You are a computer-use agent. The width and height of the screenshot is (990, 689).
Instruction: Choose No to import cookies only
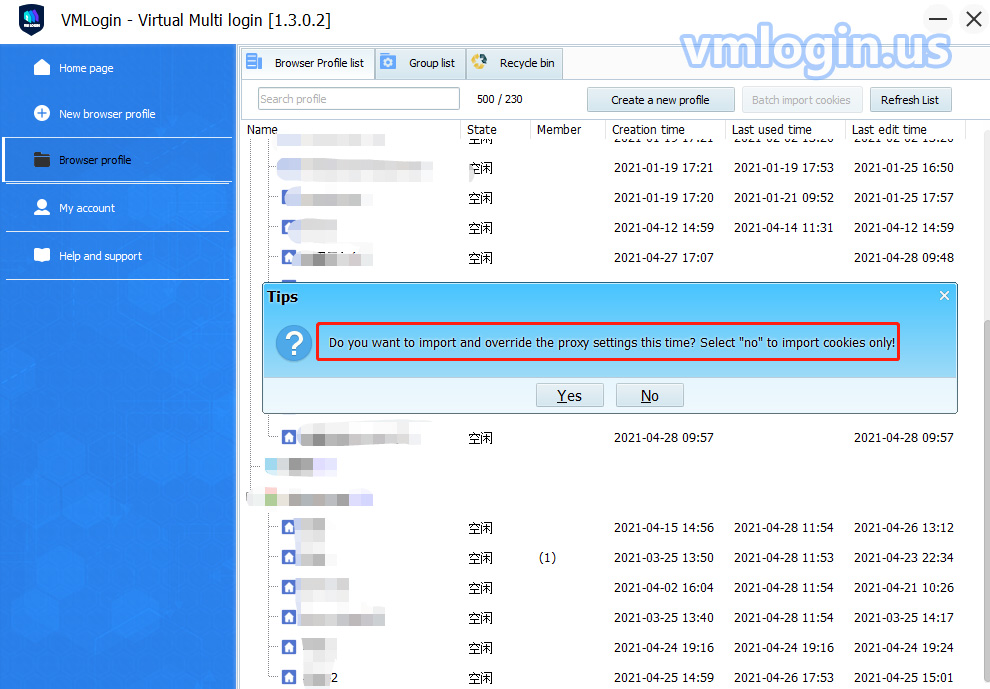tap(649, 395)
